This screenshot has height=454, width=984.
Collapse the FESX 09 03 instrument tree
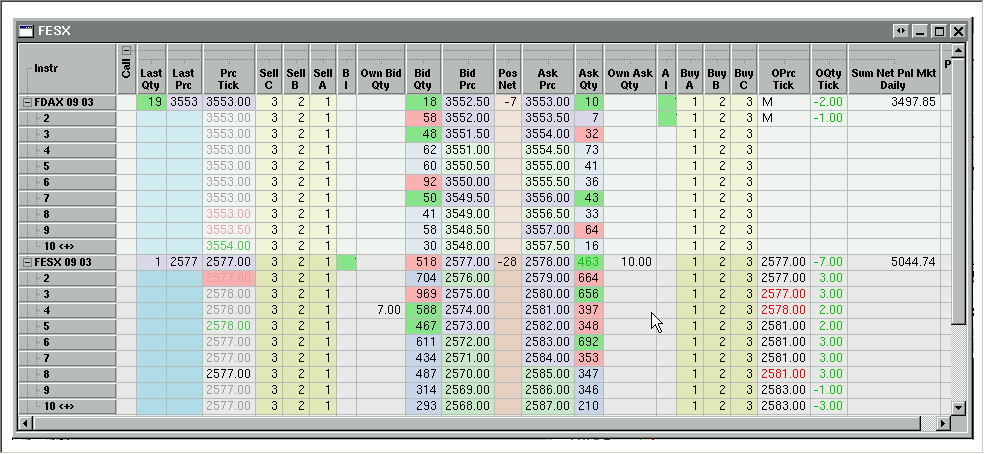pos(26,262)
